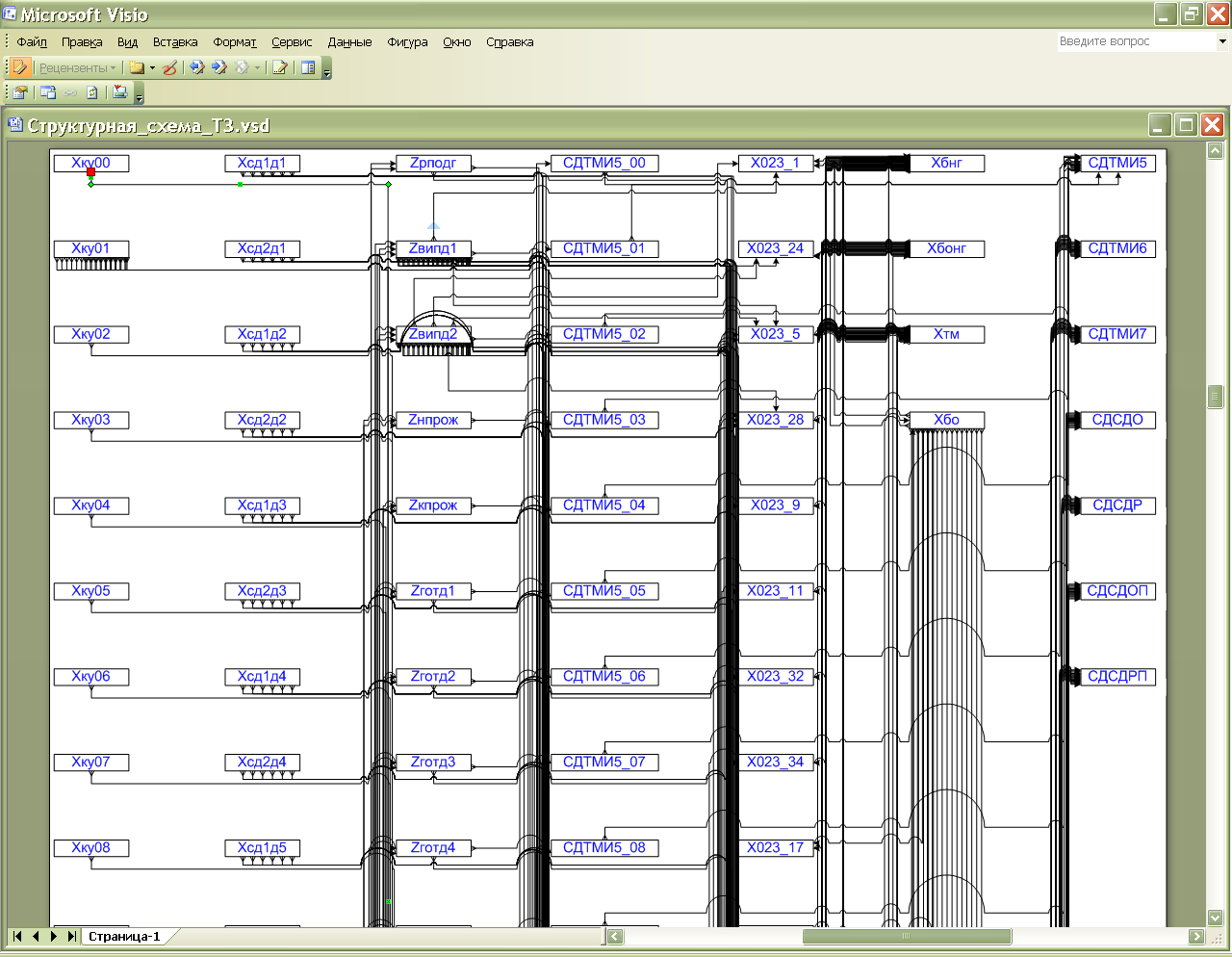Select the СДСДОП shape
The height and width of the screenshot is (957, 1232).
[x=1117, y=591]
